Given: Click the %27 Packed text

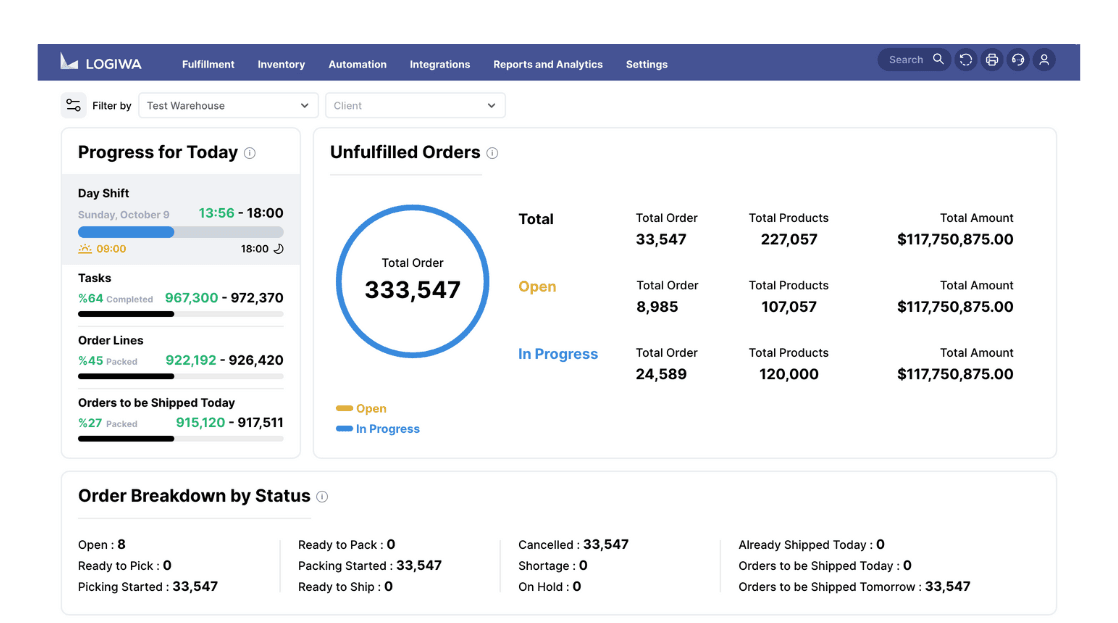Looking at the screenshot, I should [x=108, y=423].
